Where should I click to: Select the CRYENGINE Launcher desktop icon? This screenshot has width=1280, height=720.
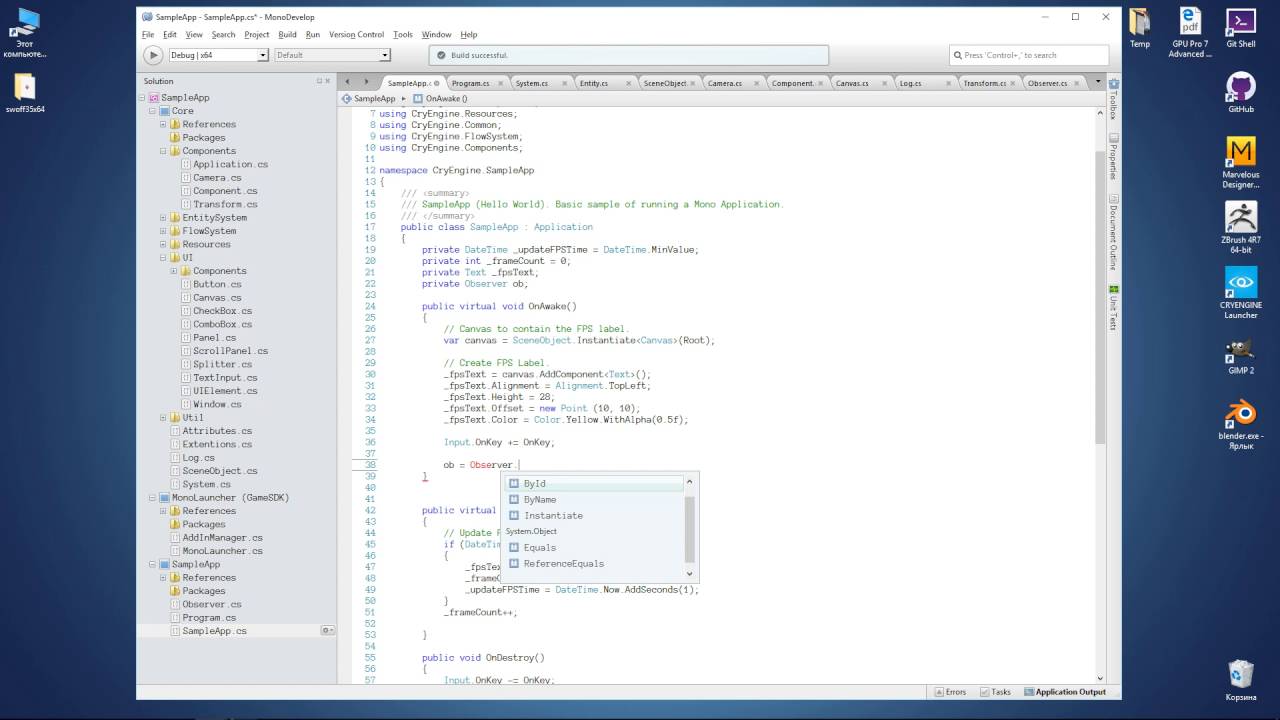[x=1241, y=293]
